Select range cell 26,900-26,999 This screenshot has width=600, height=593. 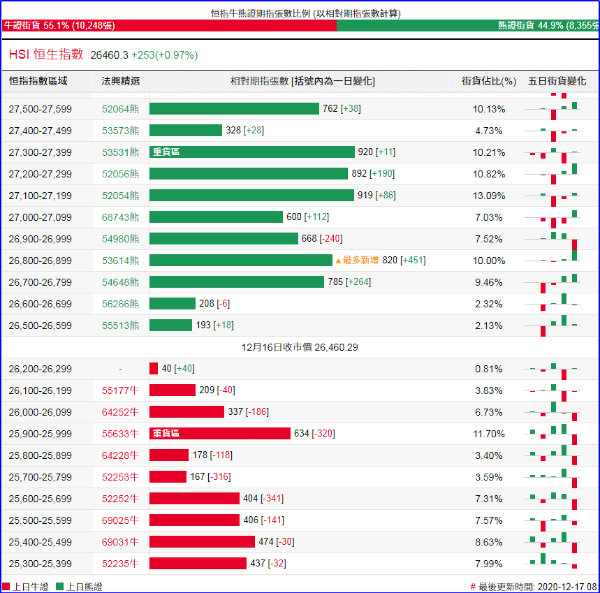click(x=40, y=239)
